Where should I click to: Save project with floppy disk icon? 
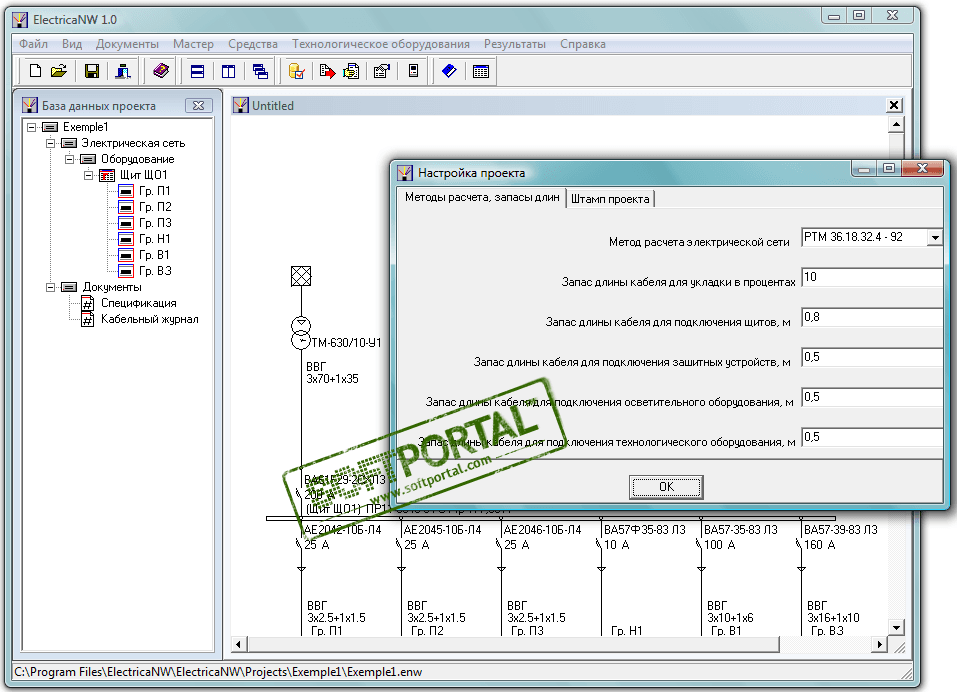pos(92,71)
